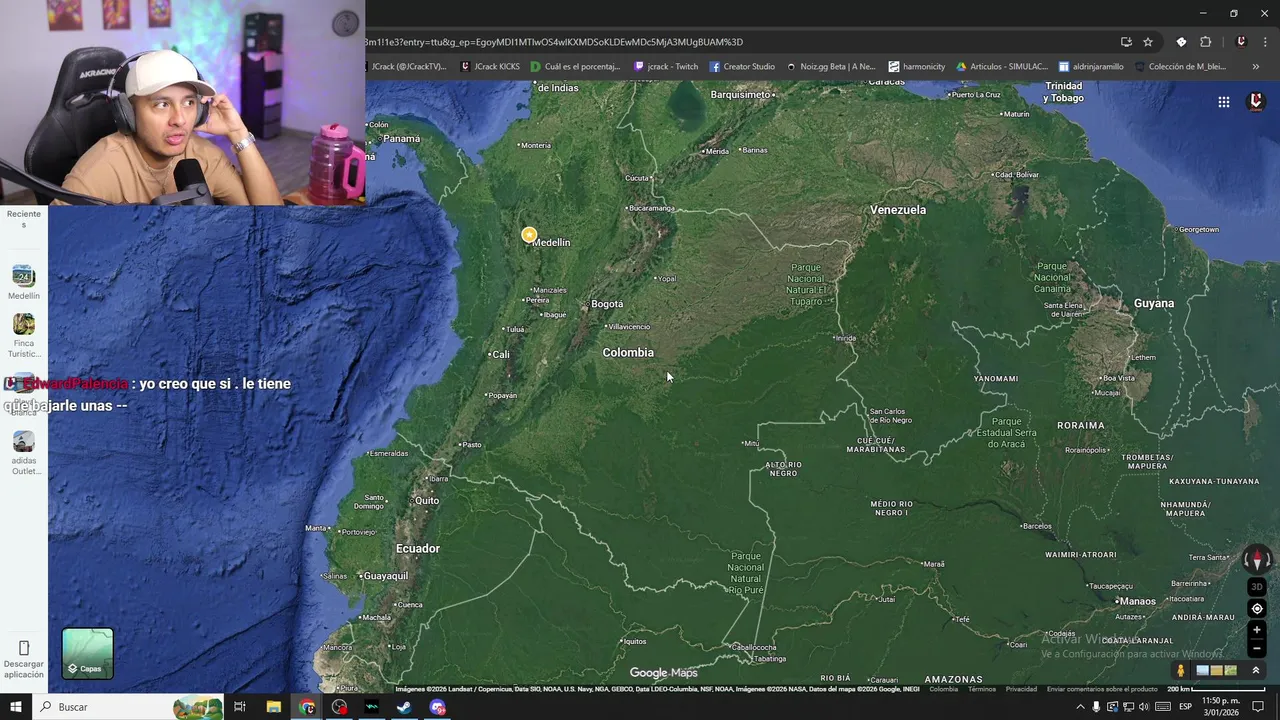Open the Creator Studio bookmark
The width and height of the screenshot is (1280, 720).
[742, 67]
